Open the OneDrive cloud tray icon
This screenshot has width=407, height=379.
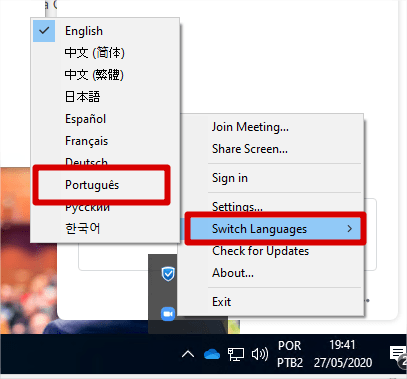(212, 354)
